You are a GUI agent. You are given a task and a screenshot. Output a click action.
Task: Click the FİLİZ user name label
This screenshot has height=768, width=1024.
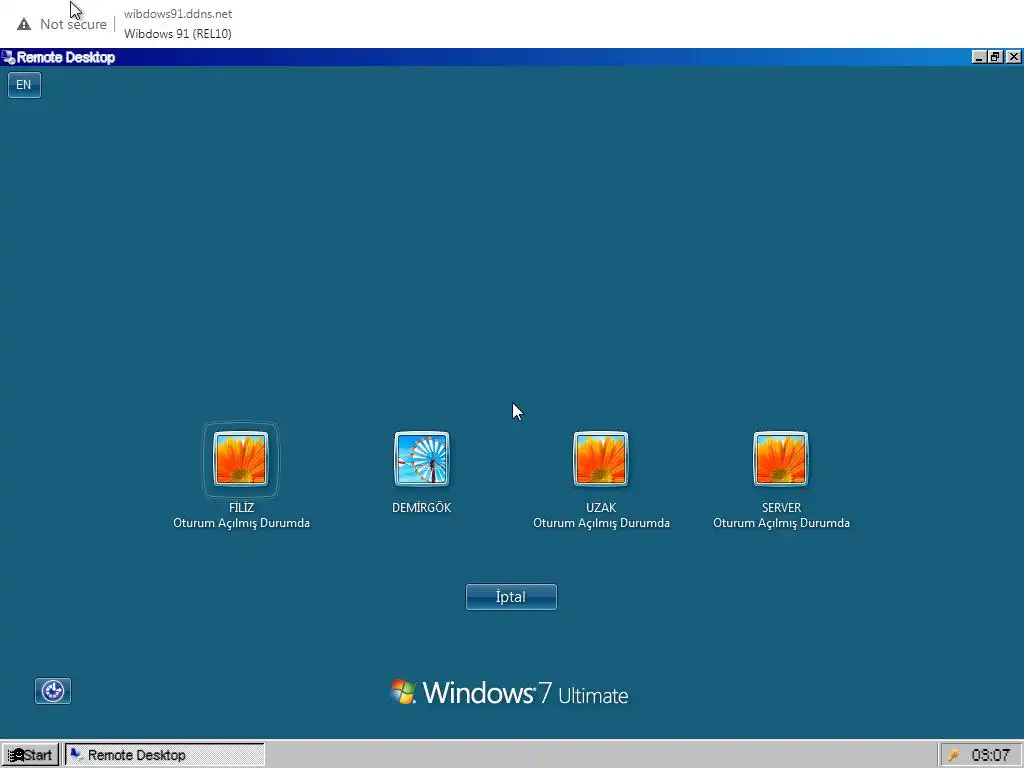[241, 507]
